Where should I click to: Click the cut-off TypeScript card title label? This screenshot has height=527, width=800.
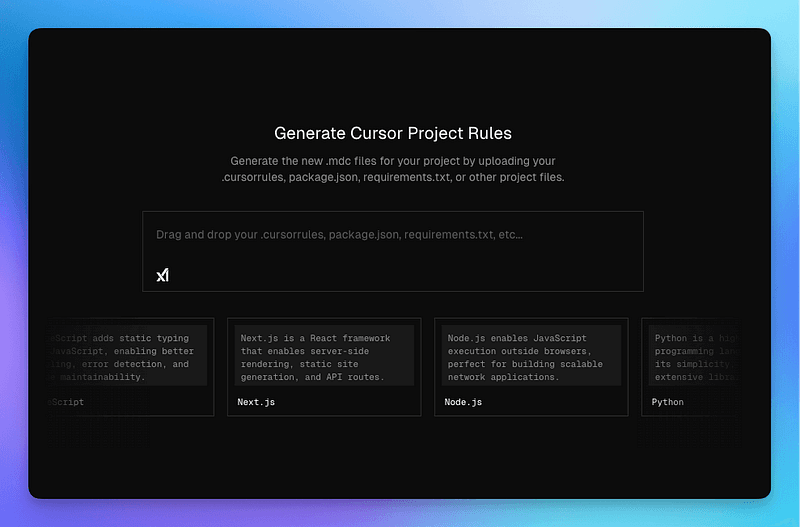tap(66, 402)
